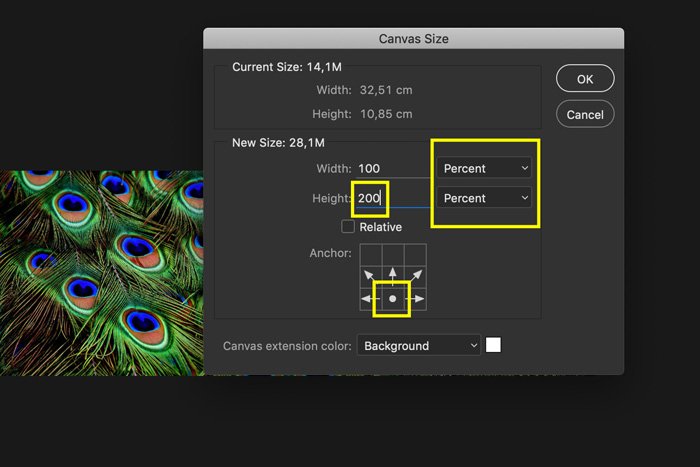Expand Canvas extension color dropdown
700x467 pixels.
click(x=418, y=346)
